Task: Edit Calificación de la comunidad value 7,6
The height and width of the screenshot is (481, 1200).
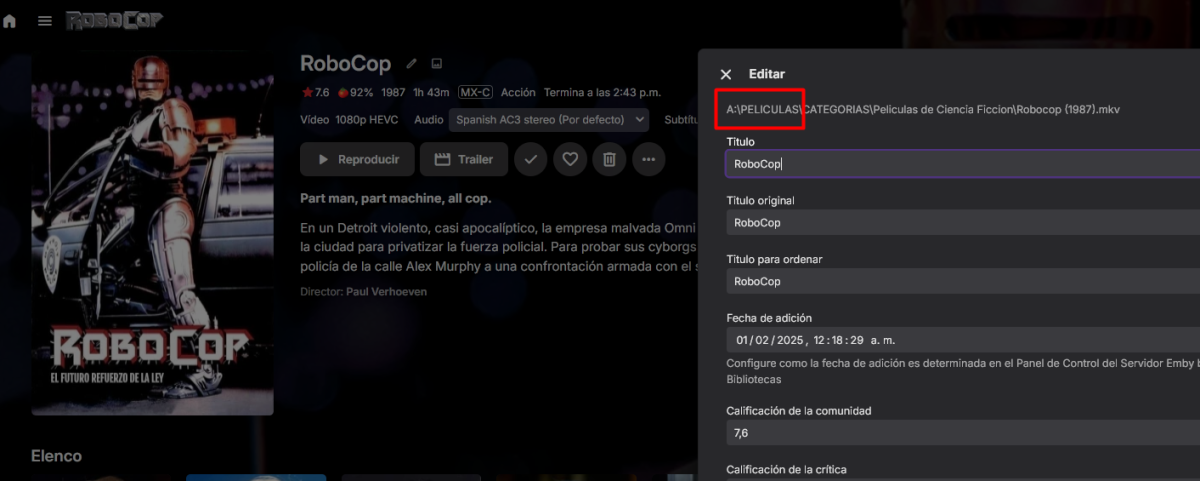Action: 962,433
